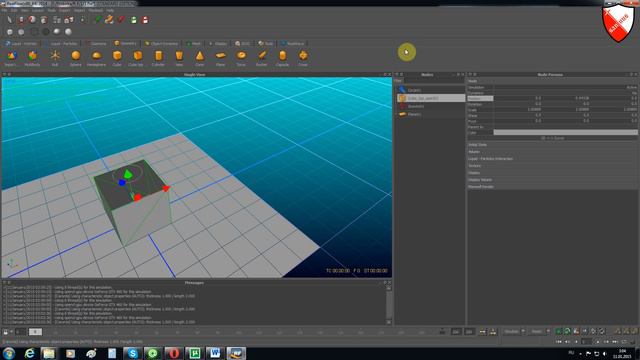Click the Position Y value field
The height and width of the screenshot is (360, 640).
[566, 98]
